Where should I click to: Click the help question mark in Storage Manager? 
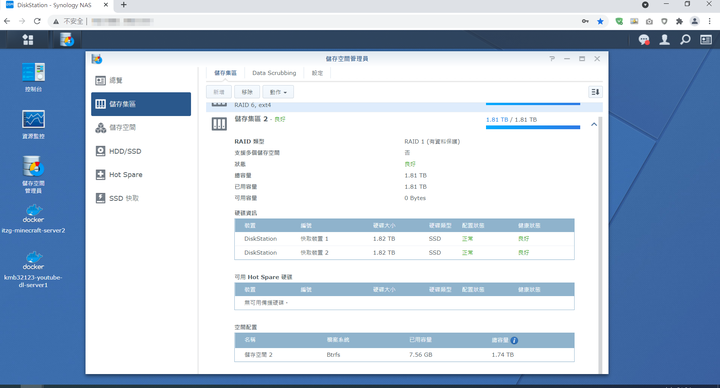click(552, 59)
